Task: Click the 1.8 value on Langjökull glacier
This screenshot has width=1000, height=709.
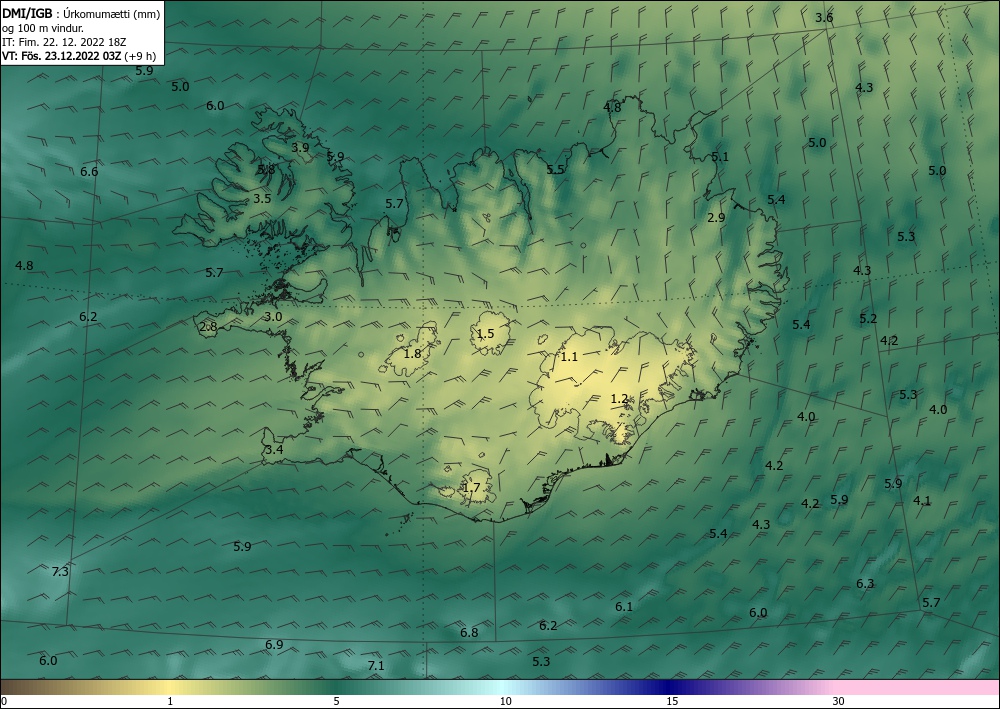Action: coord(413,353)
